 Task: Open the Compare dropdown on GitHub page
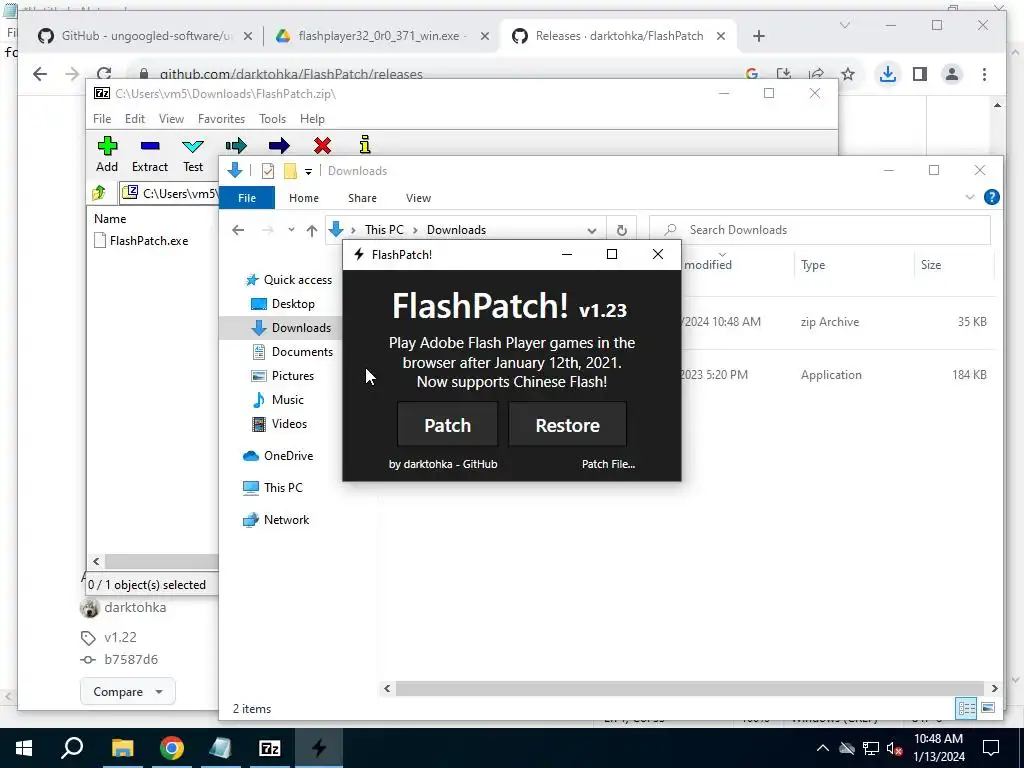(x=127, y=692)
